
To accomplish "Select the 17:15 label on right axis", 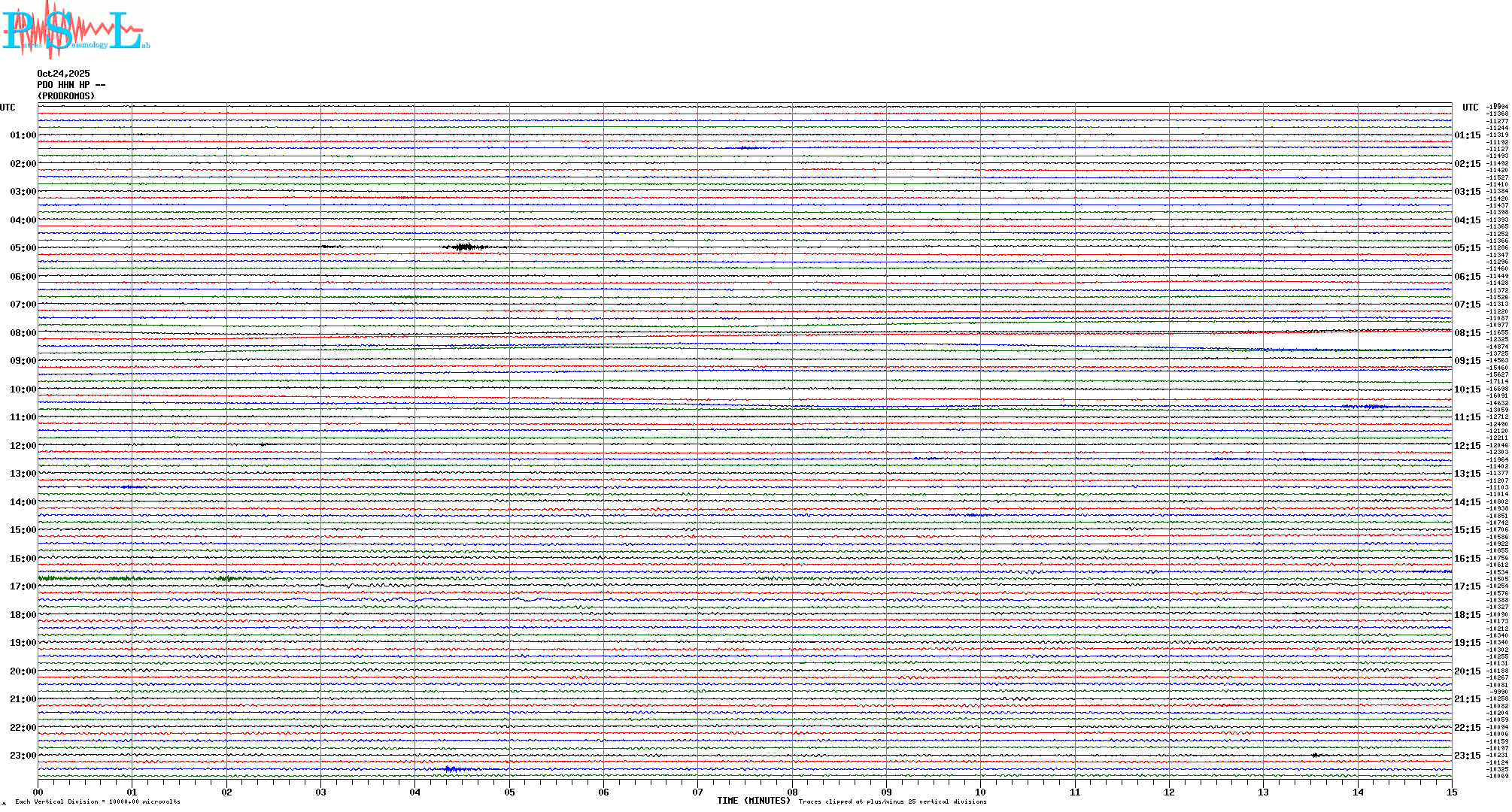I will pos(1467,586).
